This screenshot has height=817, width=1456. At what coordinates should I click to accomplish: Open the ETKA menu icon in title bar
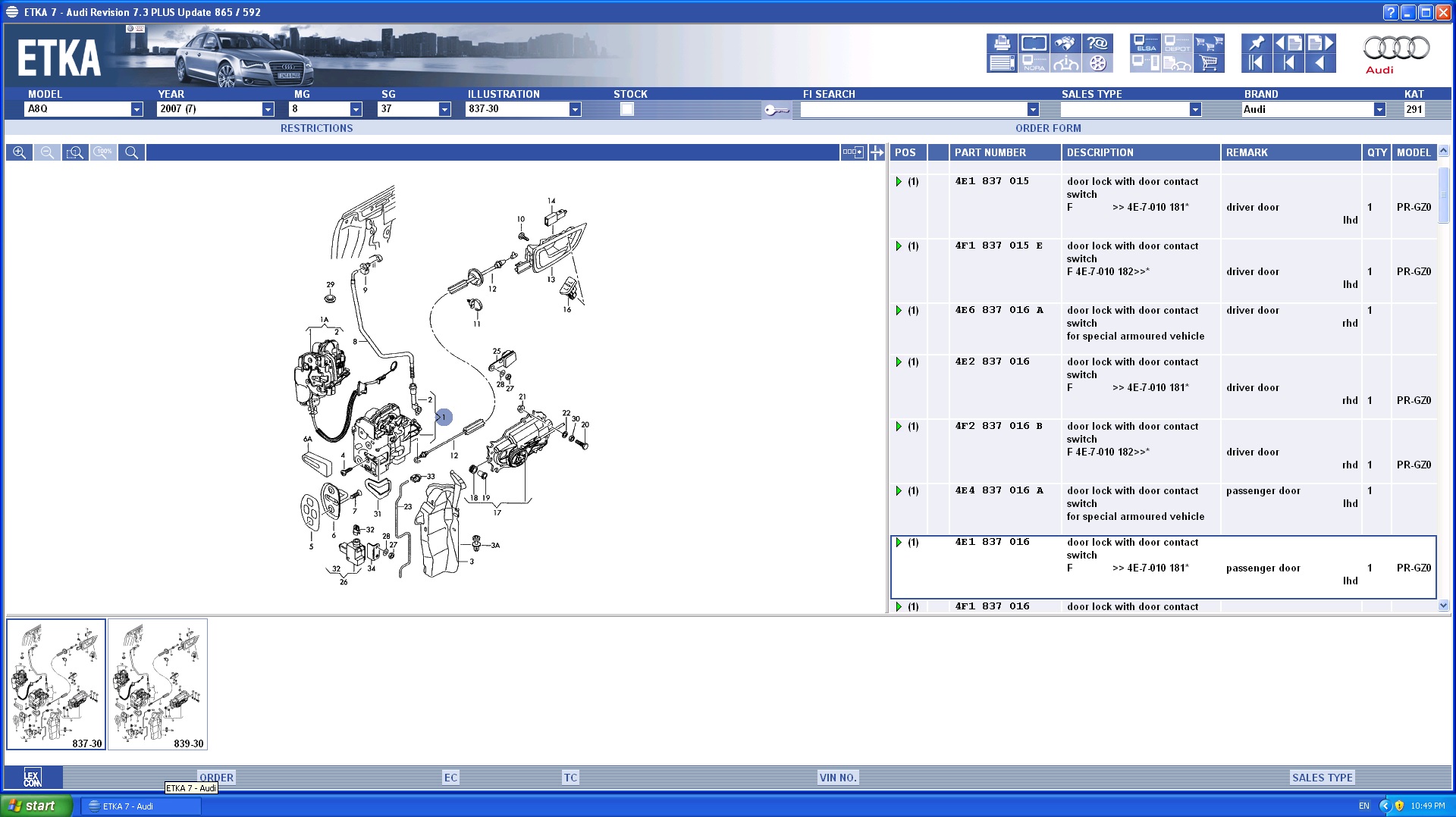tap(12, 12)
